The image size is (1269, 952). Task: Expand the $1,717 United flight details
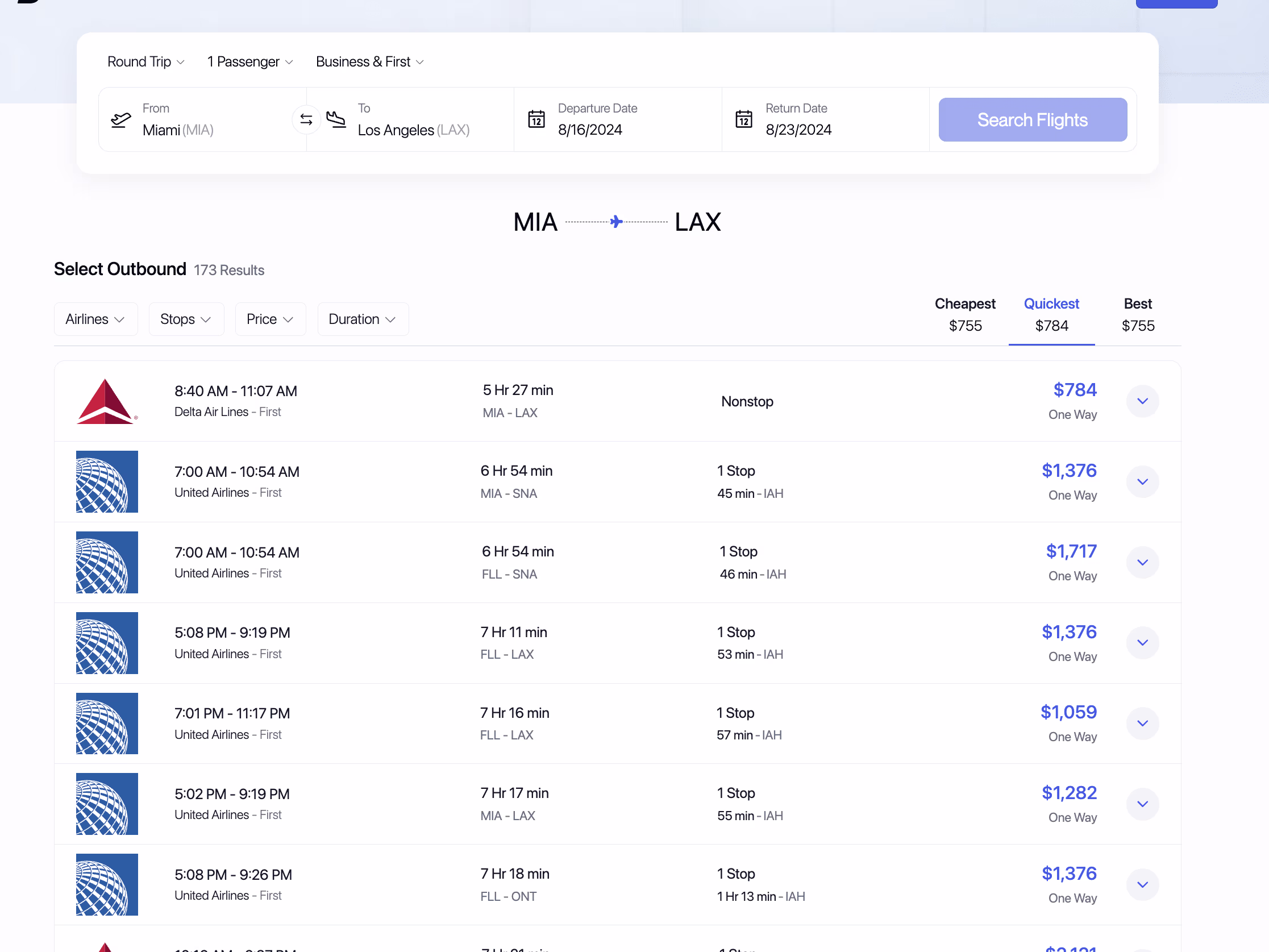pyautogui.click(x=1142, y=562)
